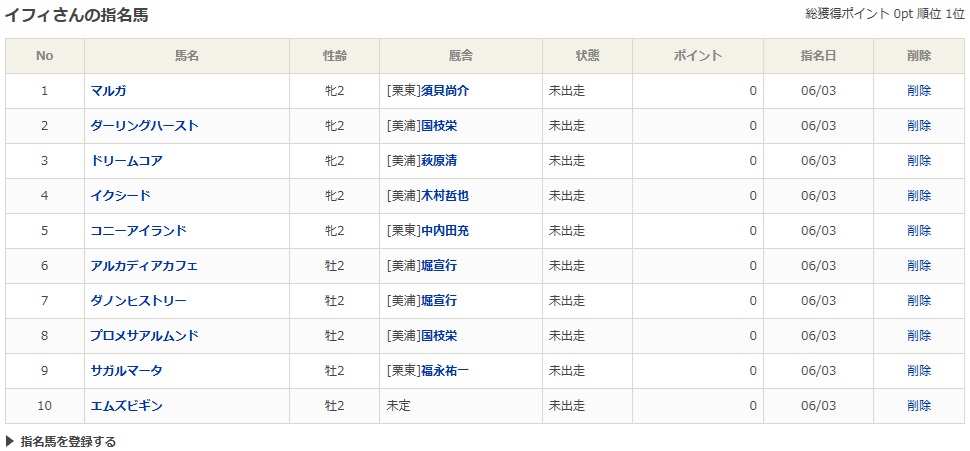The image size is (970, 451).
Task: Delete コニーアイランド from the list
Action: pos(919,231)
